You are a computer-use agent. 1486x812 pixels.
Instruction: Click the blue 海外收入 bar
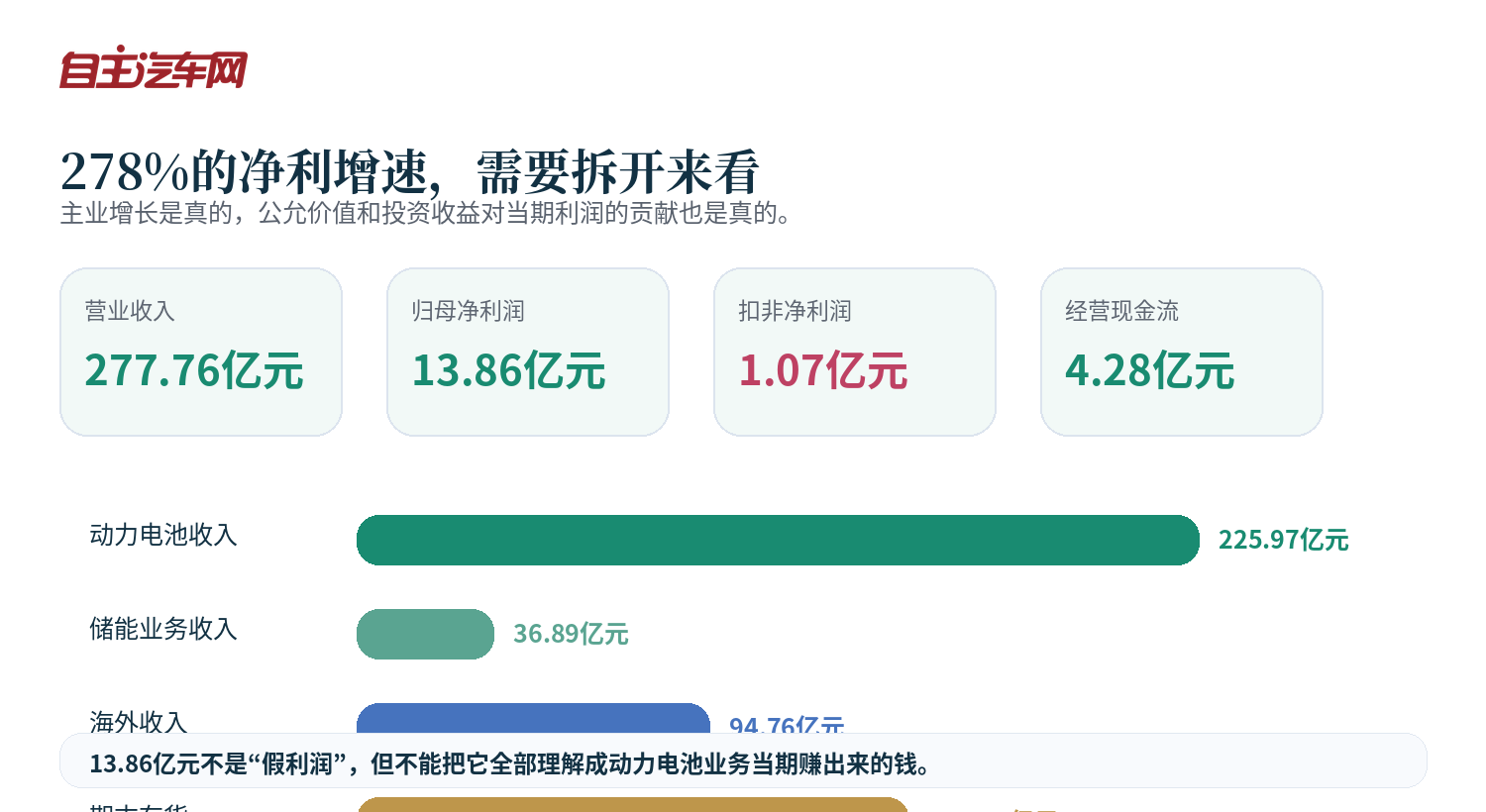[533, 718]
